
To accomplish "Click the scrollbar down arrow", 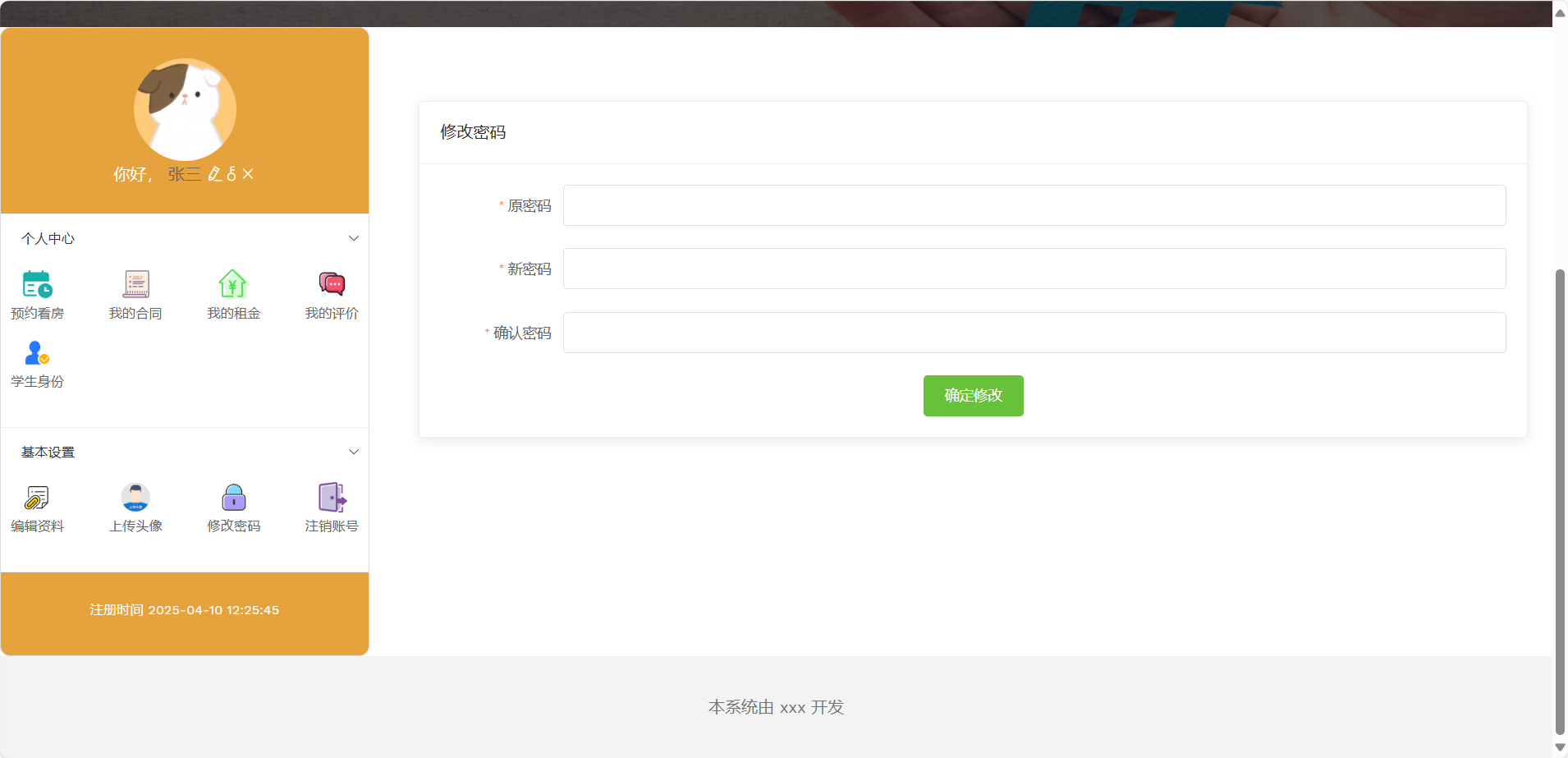I will point(1560,747).
